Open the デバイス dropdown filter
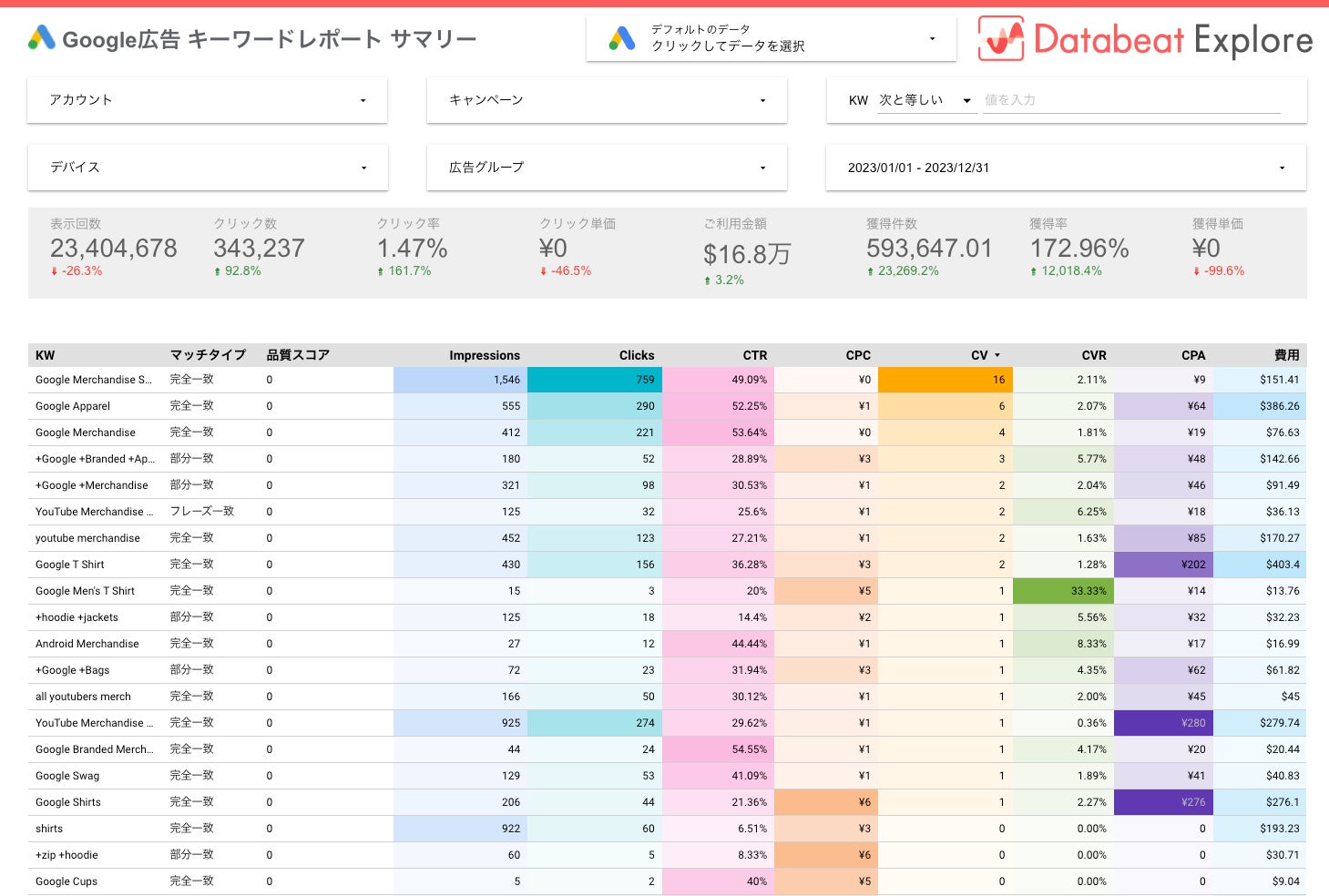 pos(208,168)
